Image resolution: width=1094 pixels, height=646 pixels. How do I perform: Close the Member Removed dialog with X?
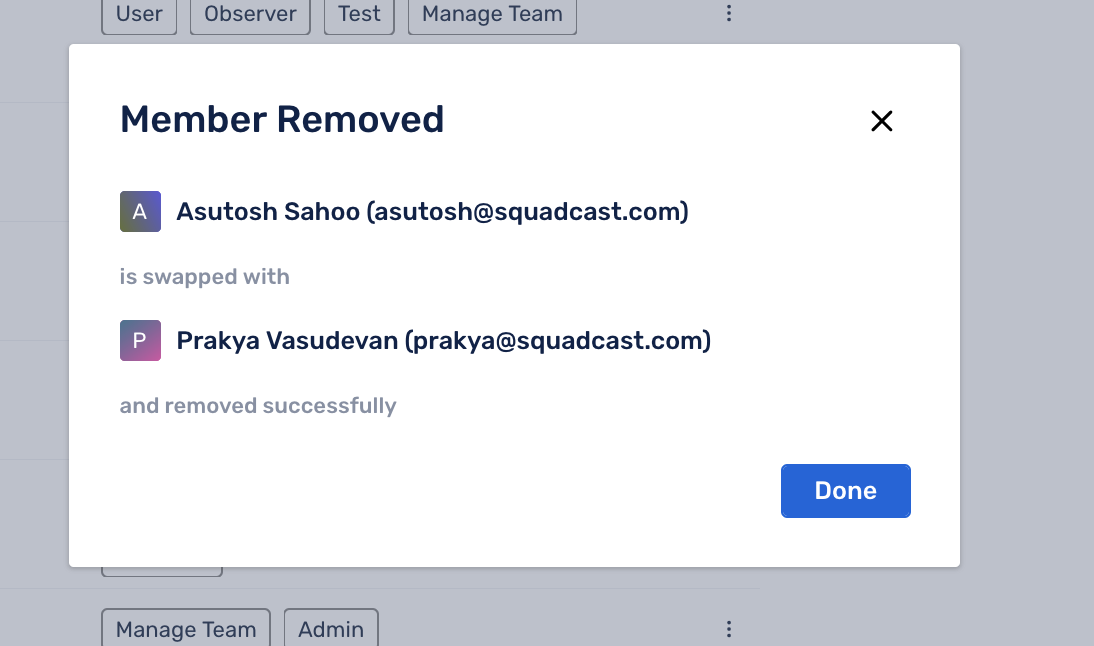point(881,121)
